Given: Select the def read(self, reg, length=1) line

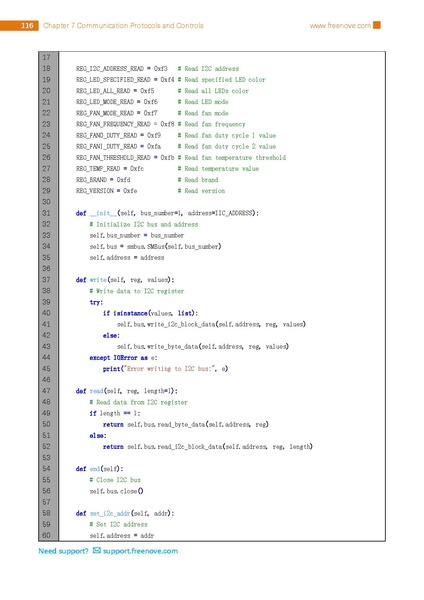Looking at the screenshot, I should (127, 391).
